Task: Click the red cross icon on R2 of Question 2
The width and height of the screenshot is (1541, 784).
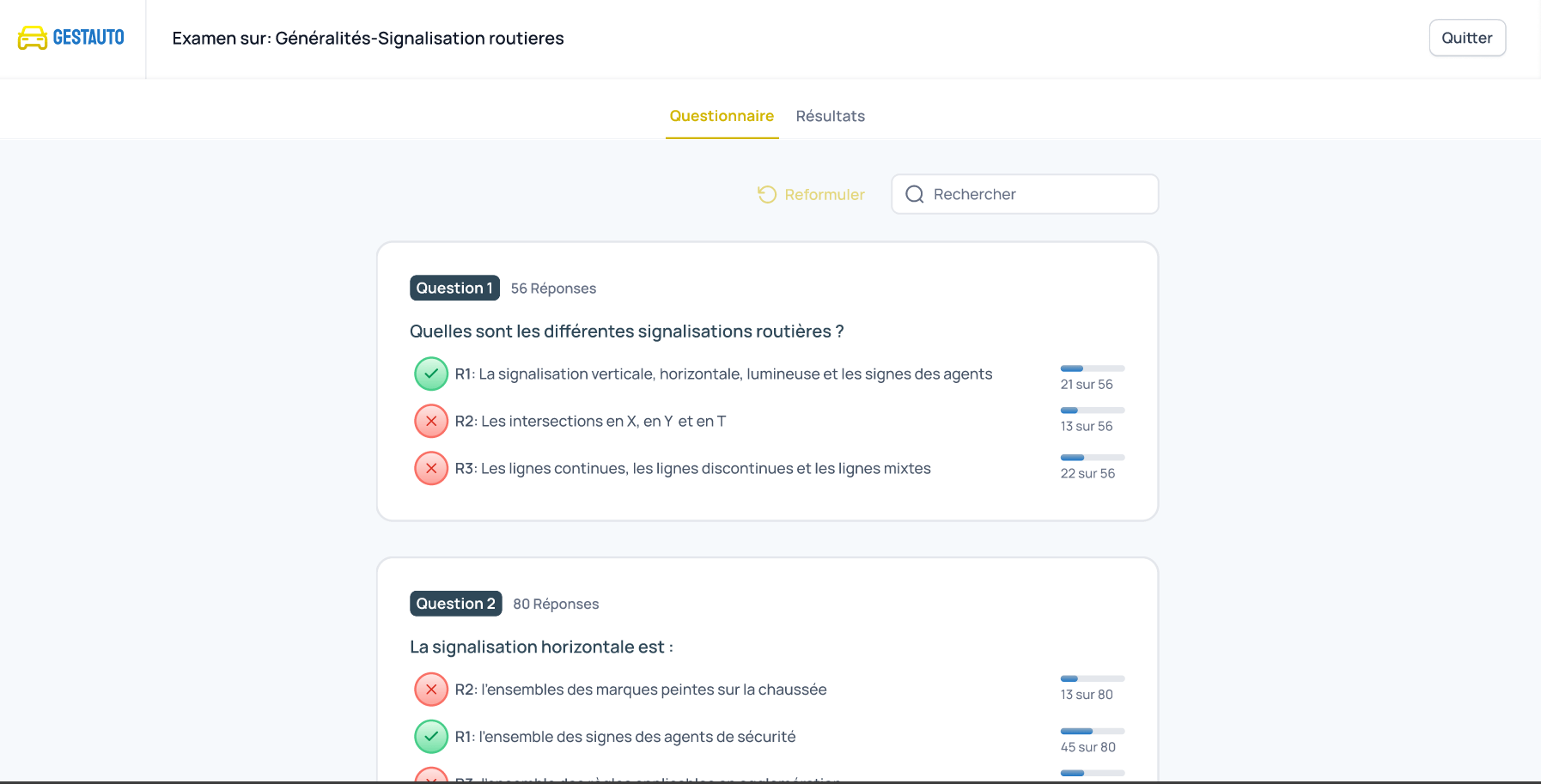Action: point(431,689)
